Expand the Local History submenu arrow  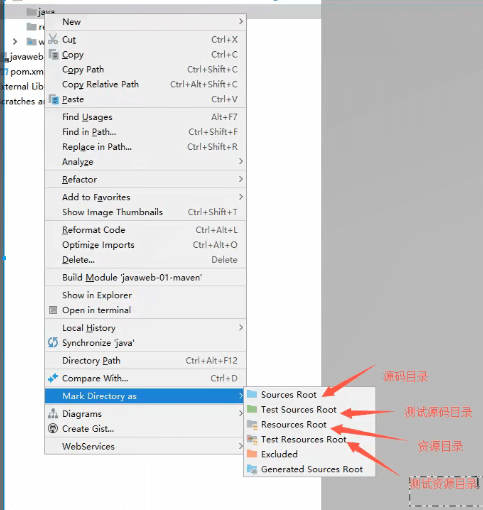click(x=241, y=327)
